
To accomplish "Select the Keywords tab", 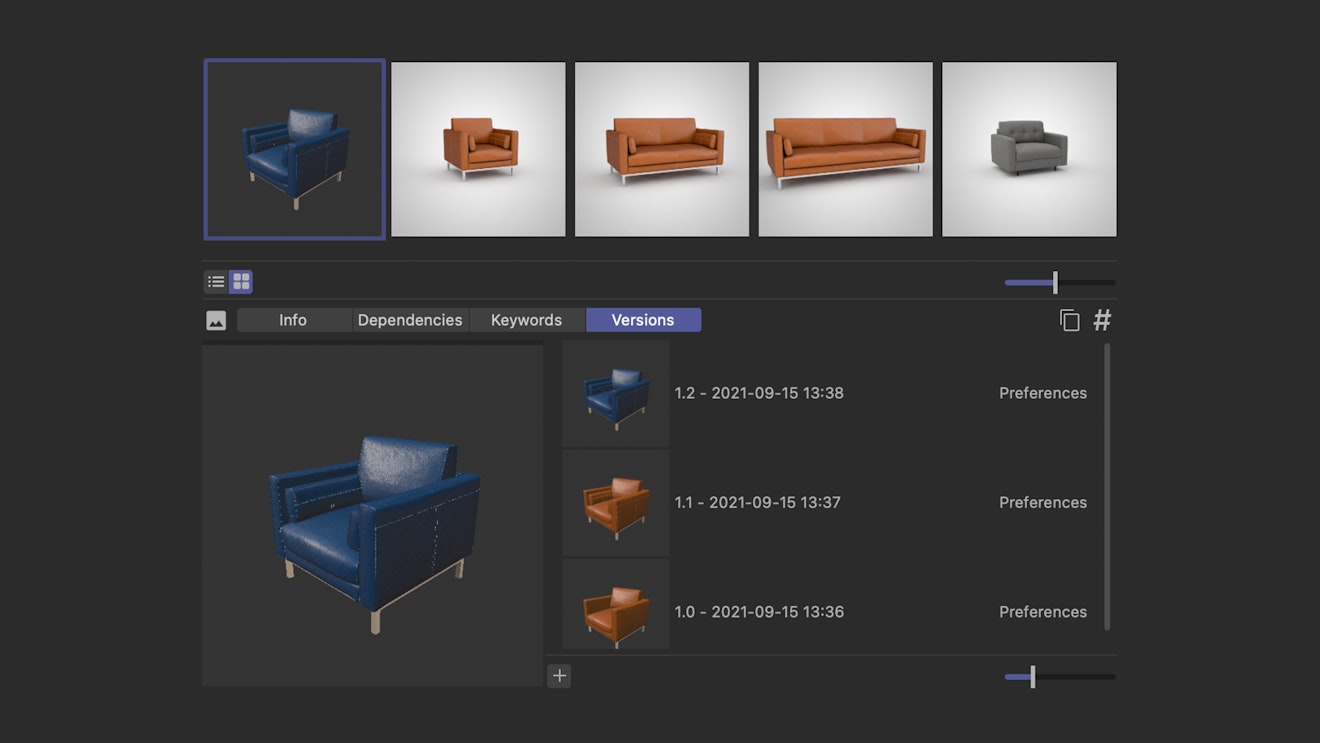I will [526, 320].
